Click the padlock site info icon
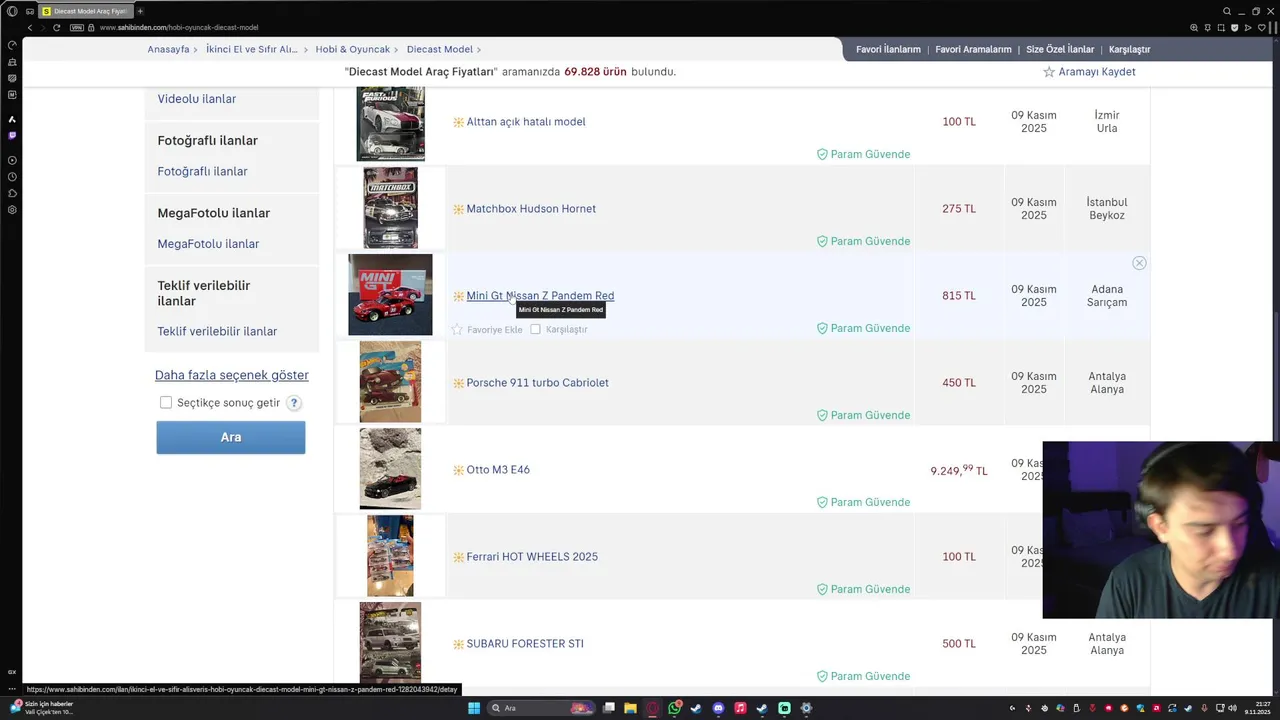1280x720 pixels. 92,27
